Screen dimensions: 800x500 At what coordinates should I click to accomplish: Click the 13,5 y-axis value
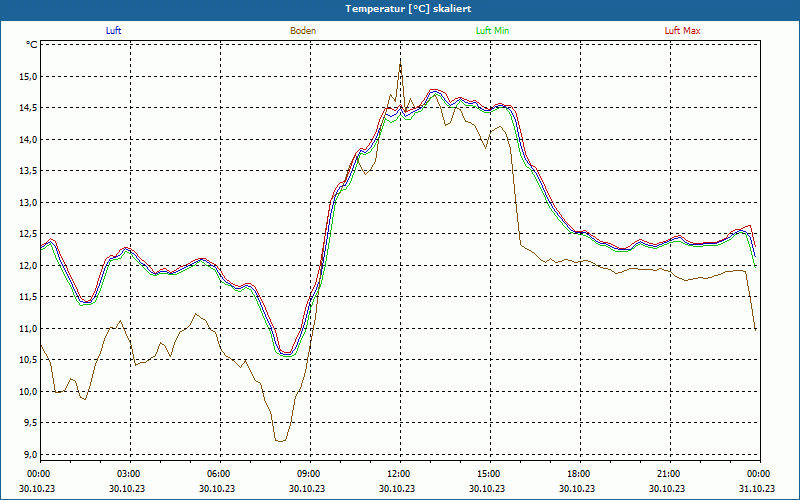(x=29, y=171)
